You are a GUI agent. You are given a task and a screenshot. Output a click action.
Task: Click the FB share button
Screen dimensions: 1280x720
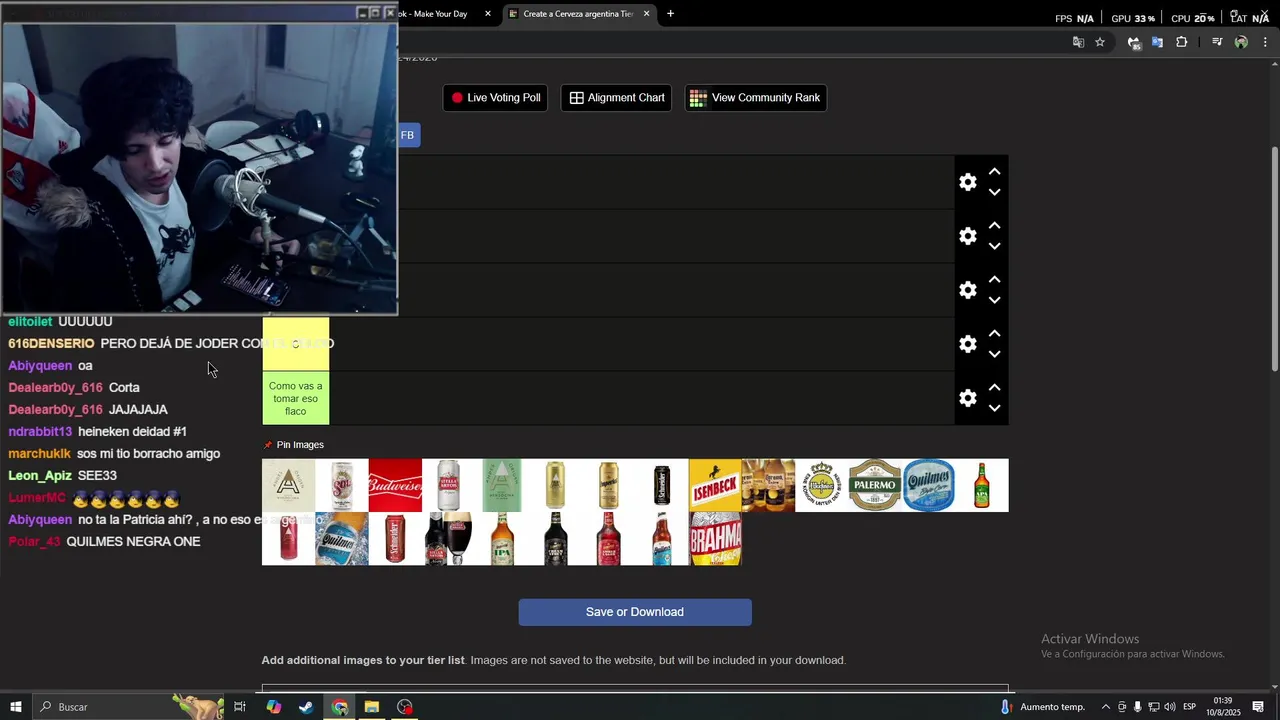tap(407, 135)
